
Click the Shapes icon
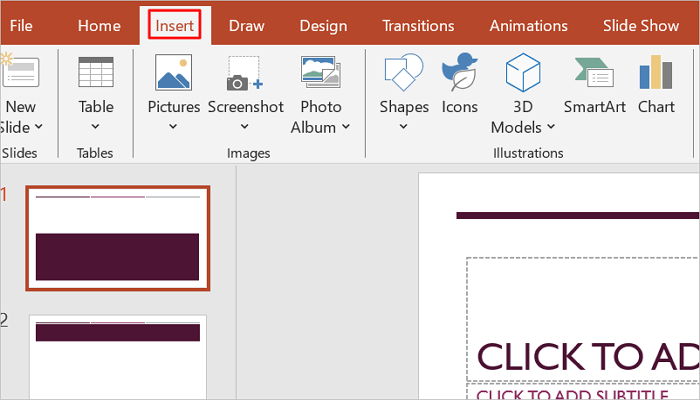point(404,72)
